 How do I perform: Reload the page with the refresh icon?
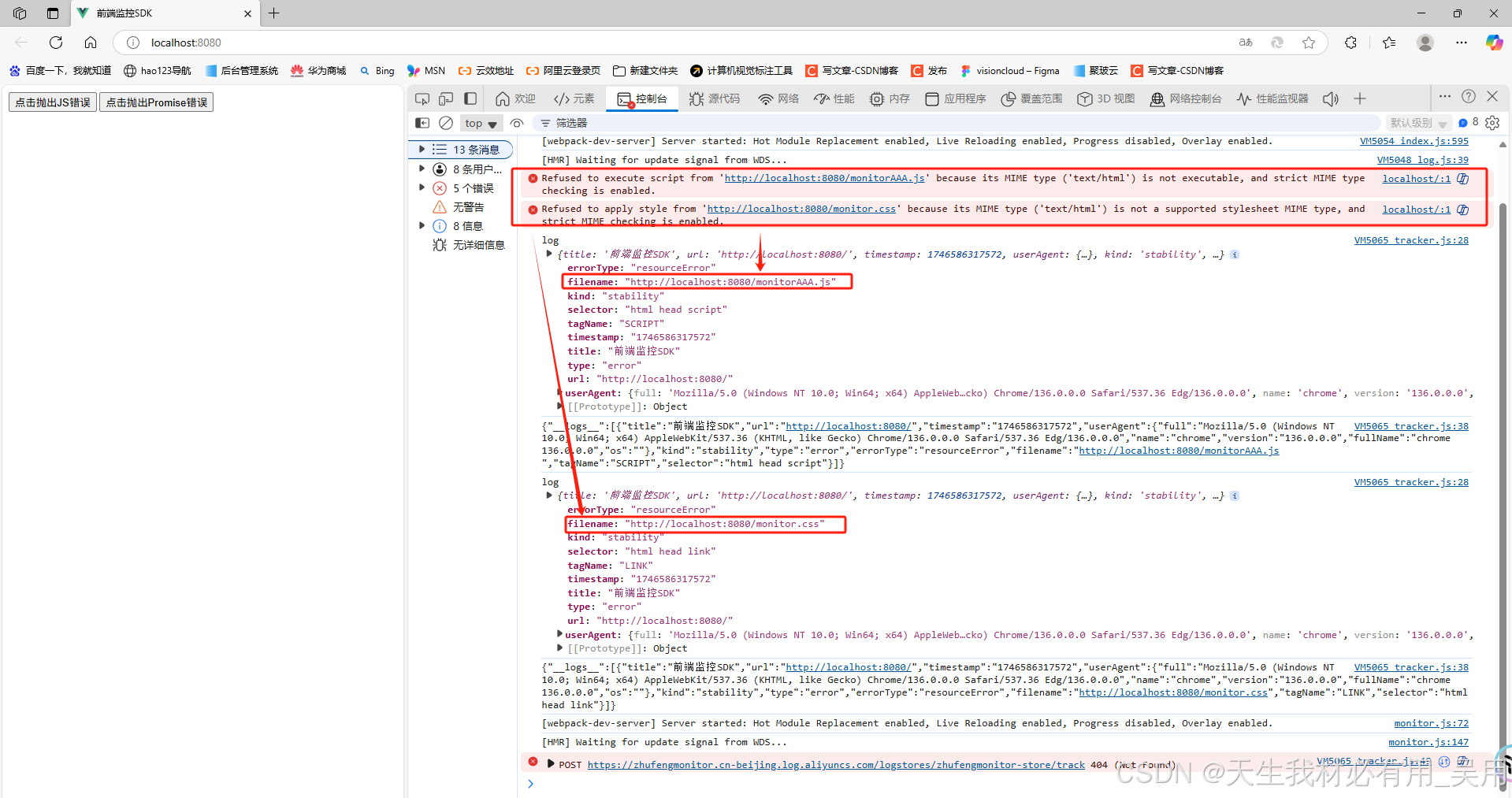[56, 43]
